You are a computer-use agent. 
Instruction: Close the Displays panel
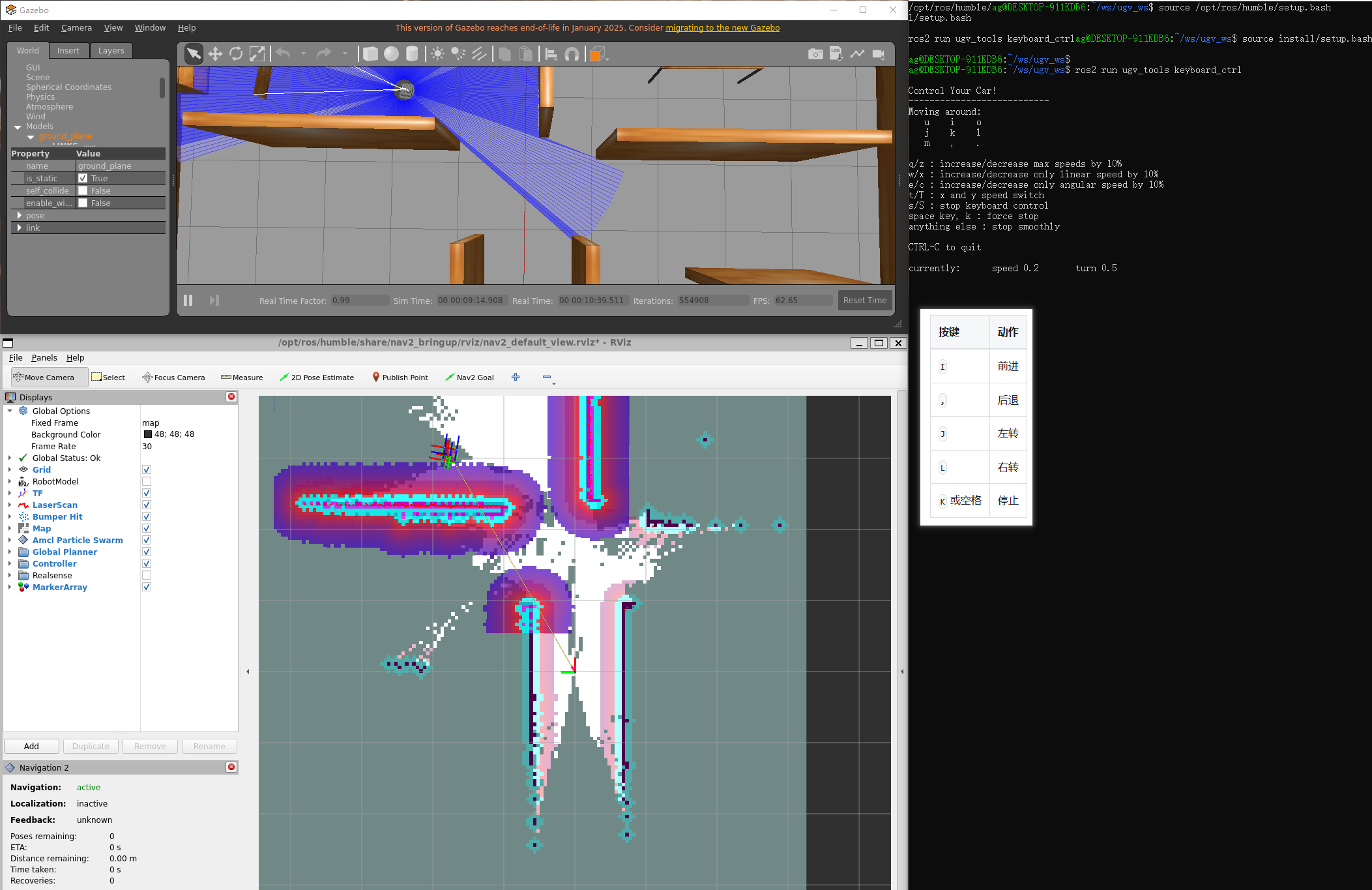231,396
